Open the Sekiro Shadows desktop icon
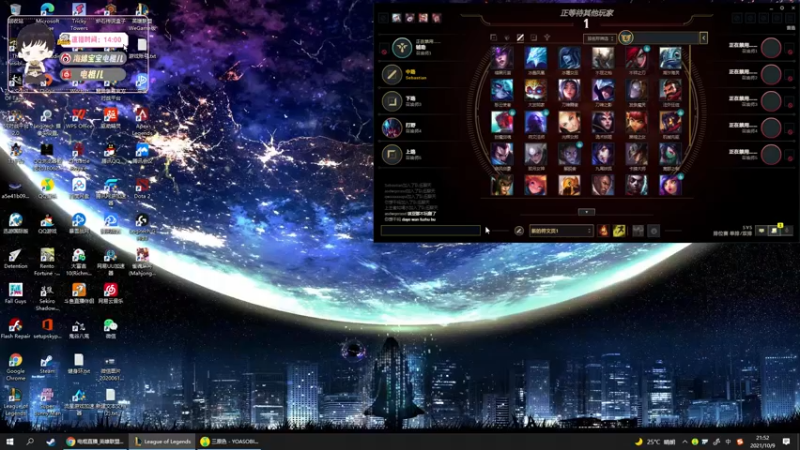 point(47,297)
